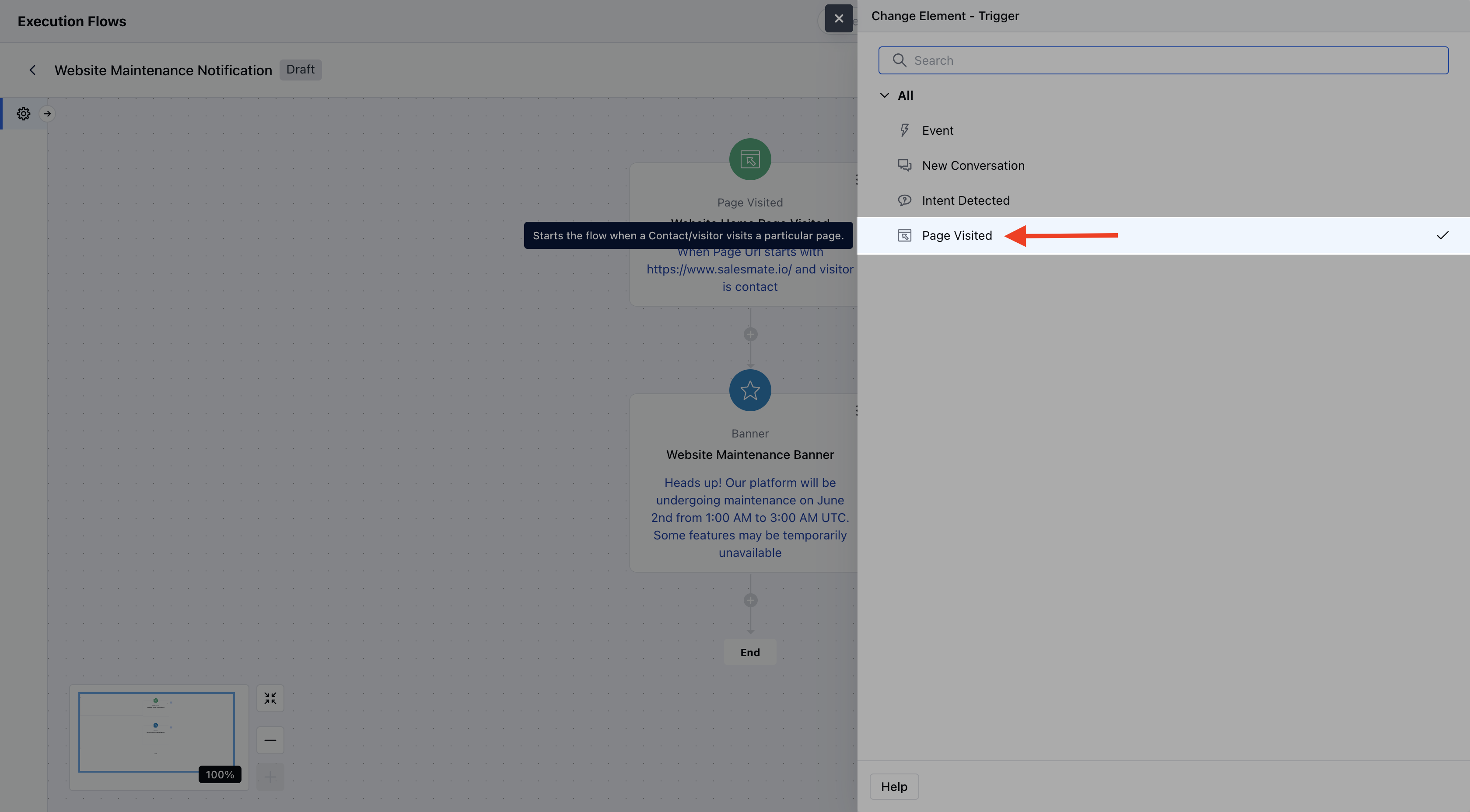Collapse the All triggers section
The image size is (1470, 812).
point(885,95)
